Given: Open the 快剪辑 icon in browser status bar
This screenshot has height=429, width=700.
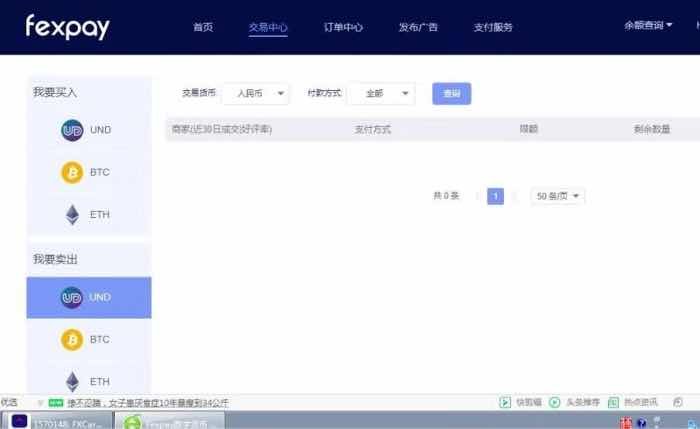Looking at the screenshot, I should pyautogui.click(x=505, y=402).
